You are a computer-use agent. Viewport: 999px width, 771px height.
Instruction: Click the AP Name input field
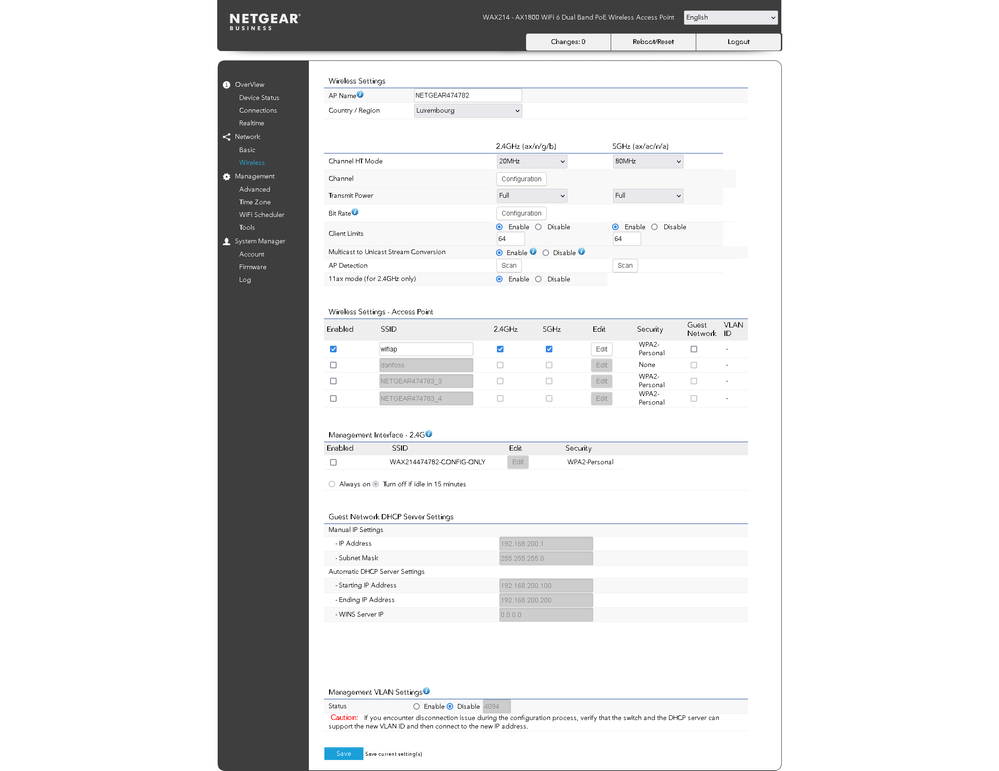[x=468, y=96]
